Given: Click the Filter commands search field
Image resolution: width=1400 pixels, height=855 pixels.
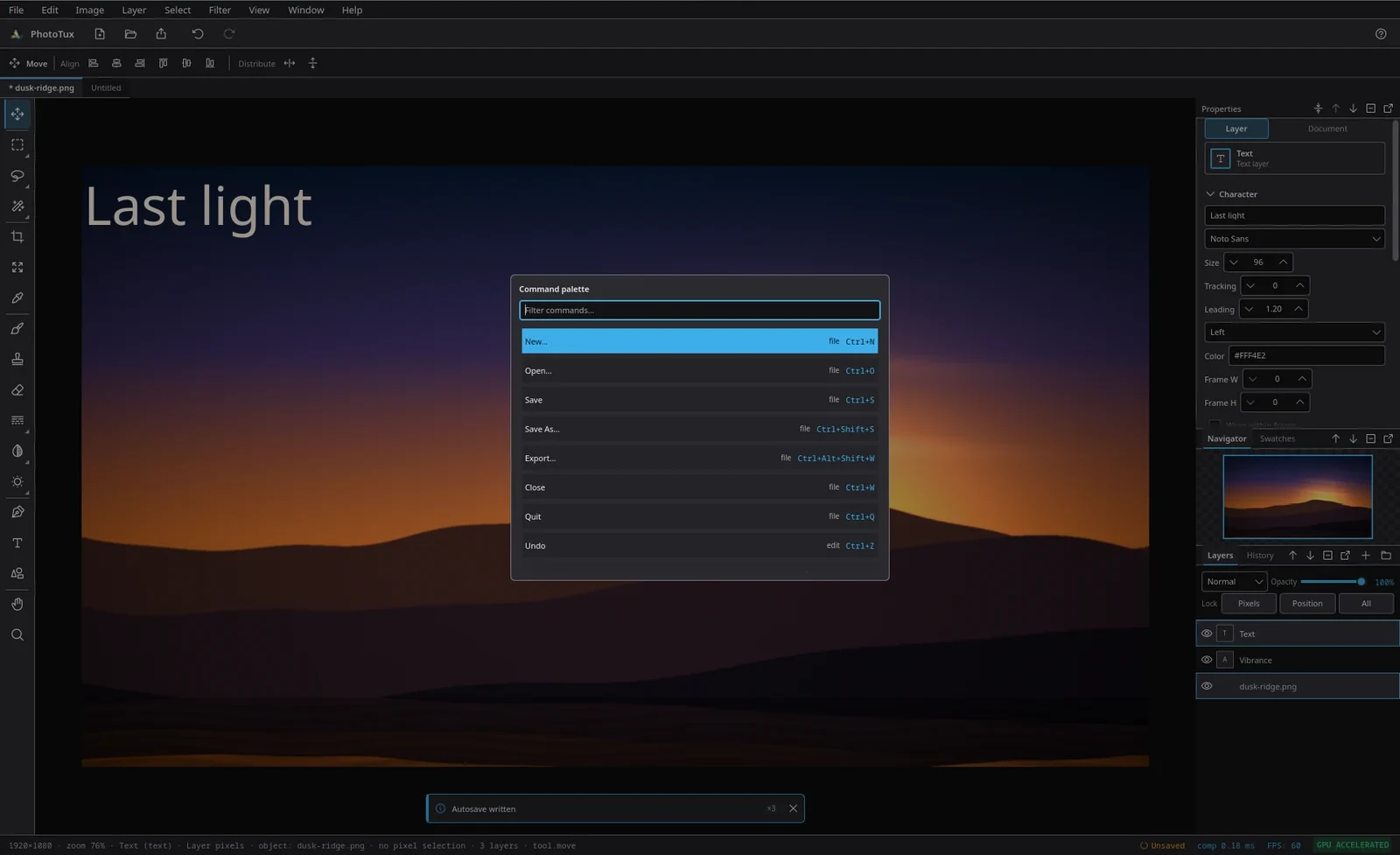Looking at the screenshot, I should click(700, 310).
